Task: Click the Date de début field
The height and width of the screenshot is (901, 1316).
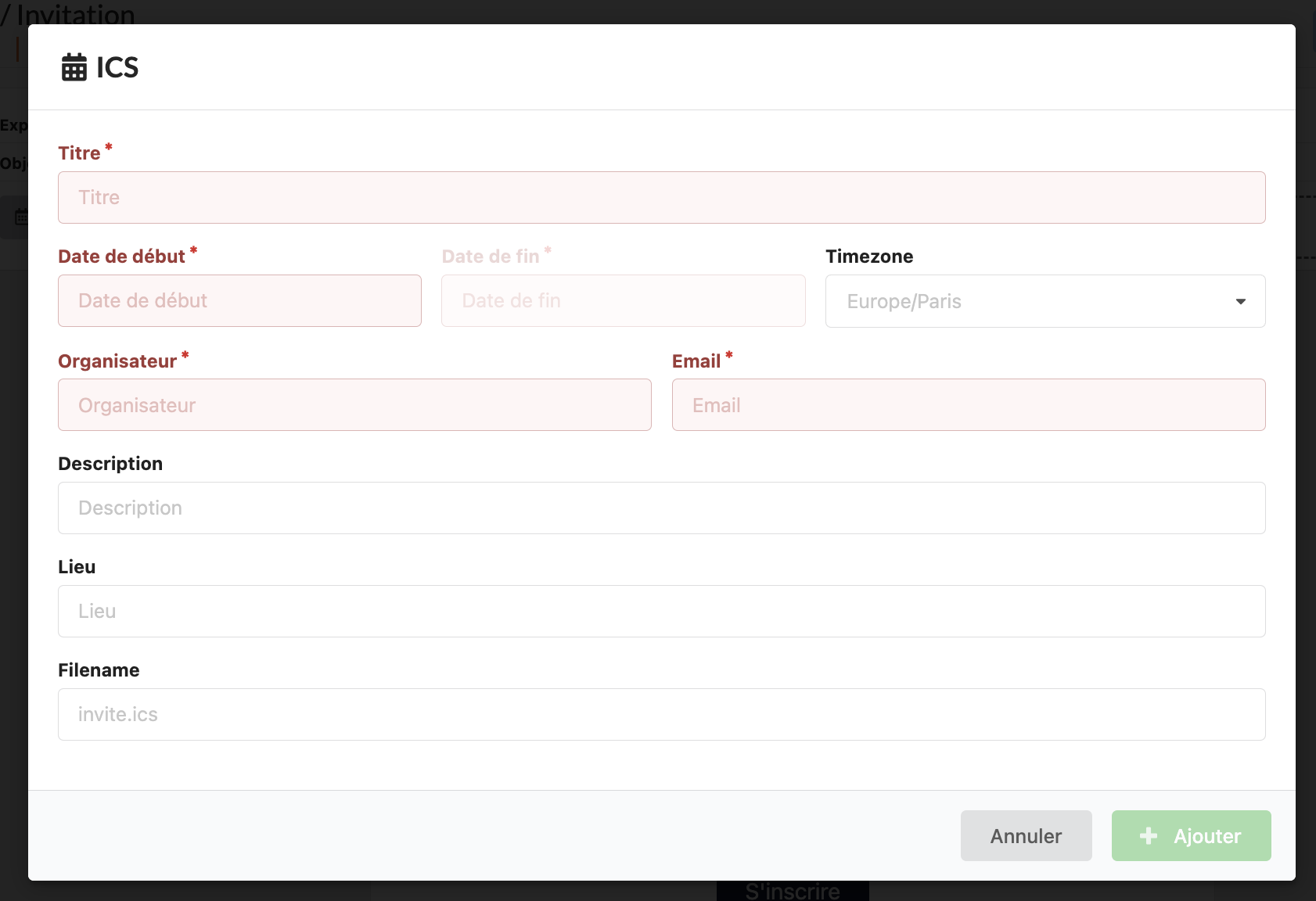Action: 239,300
